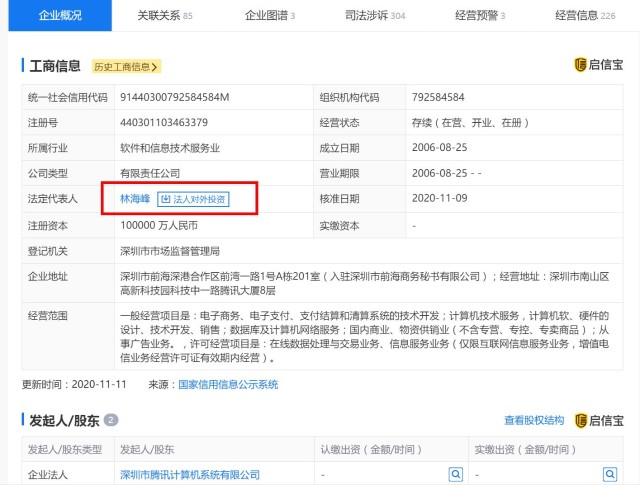Open the 企业图谱 tab
The width and height of the screenshot is (640, 485).
pyautogui.click(x=269, y=16)
